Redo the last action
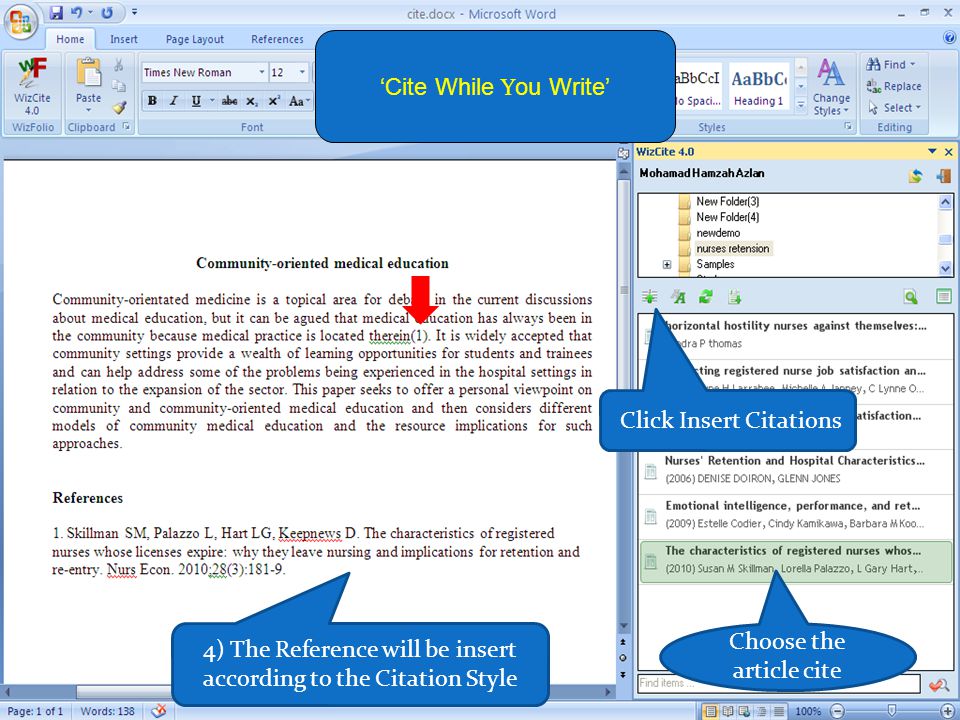The width and height of the screenshot is (960, 720). coord(107,12)
